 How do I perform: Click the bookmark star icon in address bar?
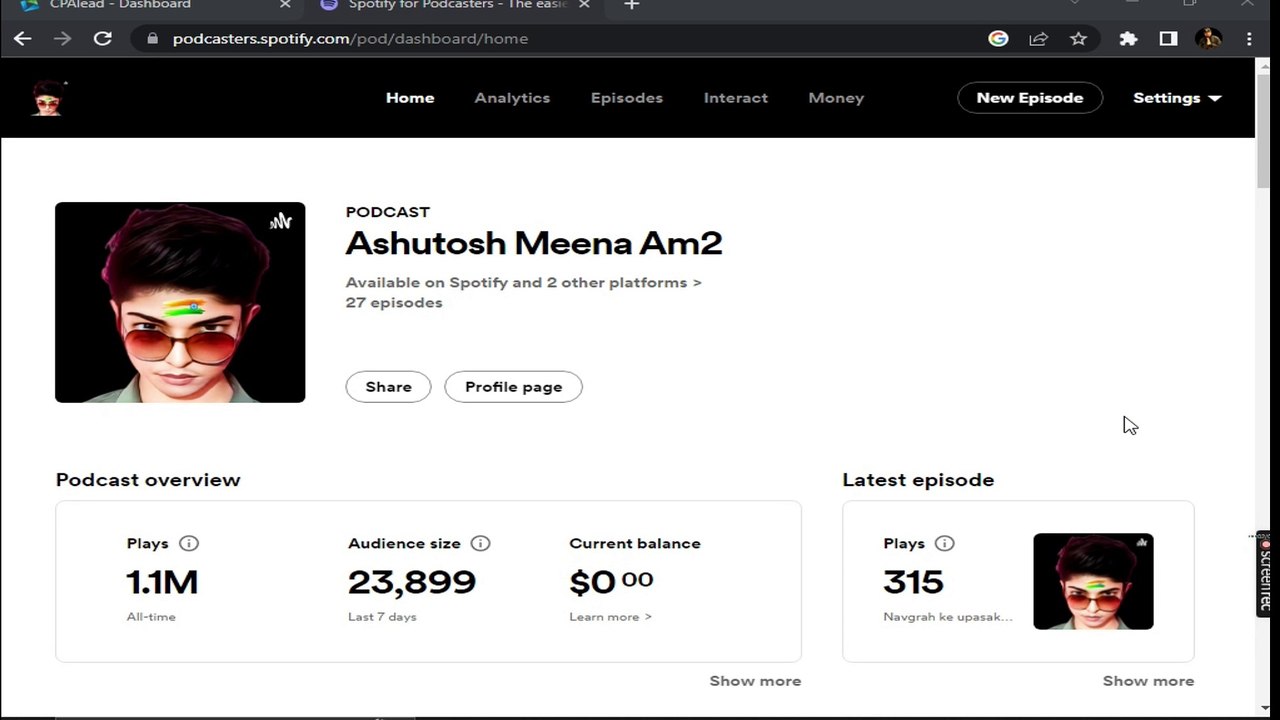pos(1078,39)
